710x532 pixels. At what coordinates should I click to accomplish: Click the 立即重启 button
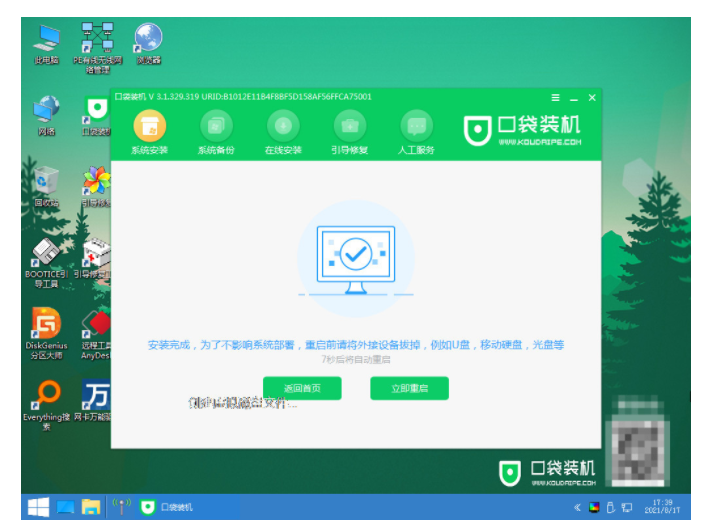click(x=409, y=388)
